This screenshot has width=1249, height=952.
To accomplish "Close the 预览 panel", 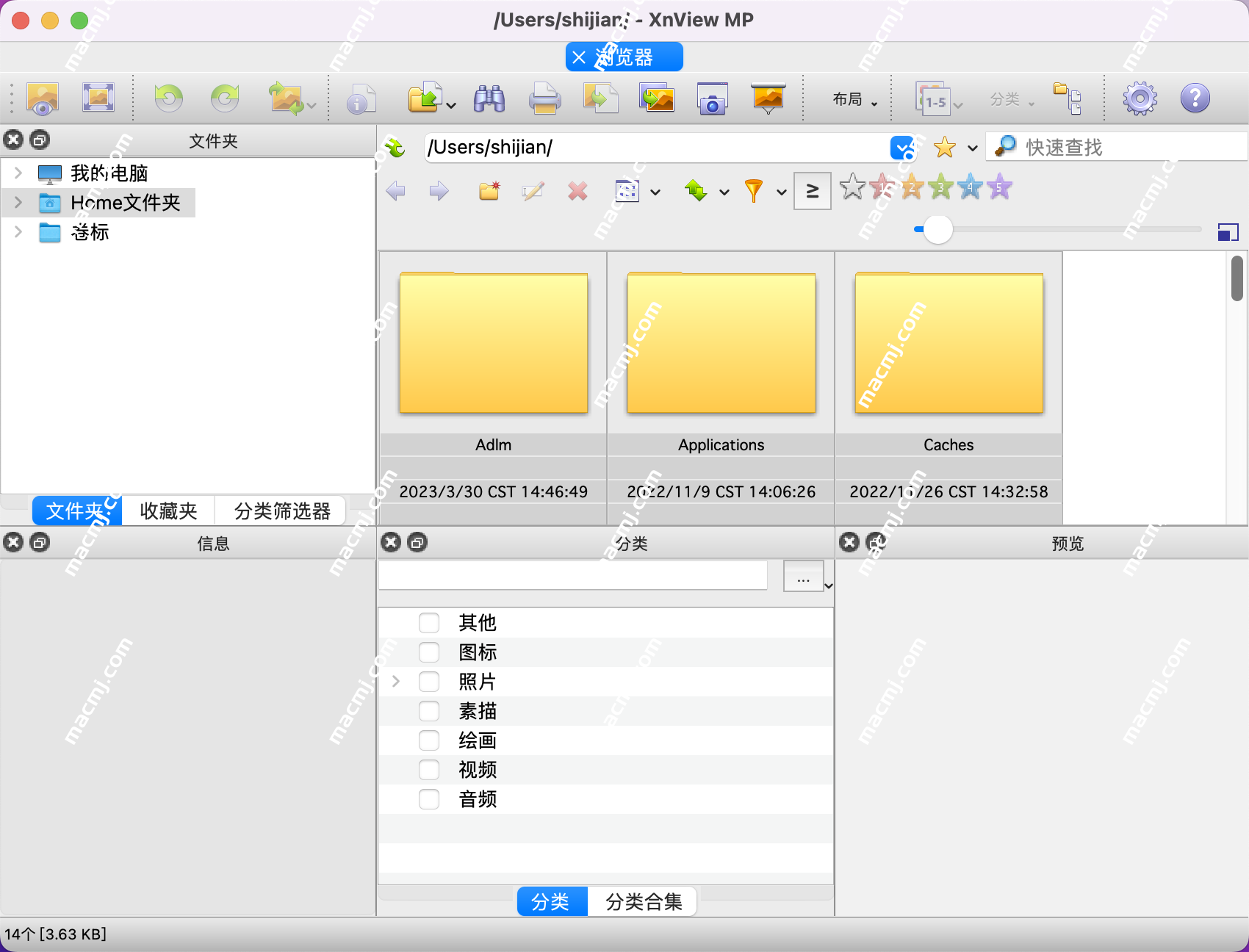I will [x=849, y=543].
